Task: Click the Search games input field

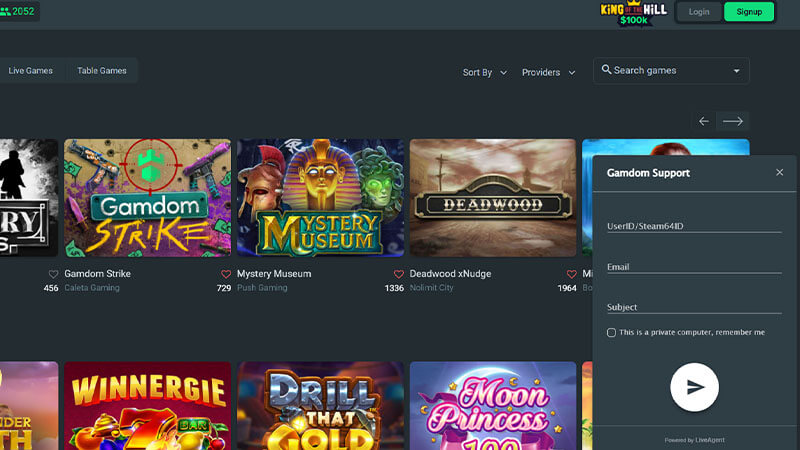Action: (670, 70)
